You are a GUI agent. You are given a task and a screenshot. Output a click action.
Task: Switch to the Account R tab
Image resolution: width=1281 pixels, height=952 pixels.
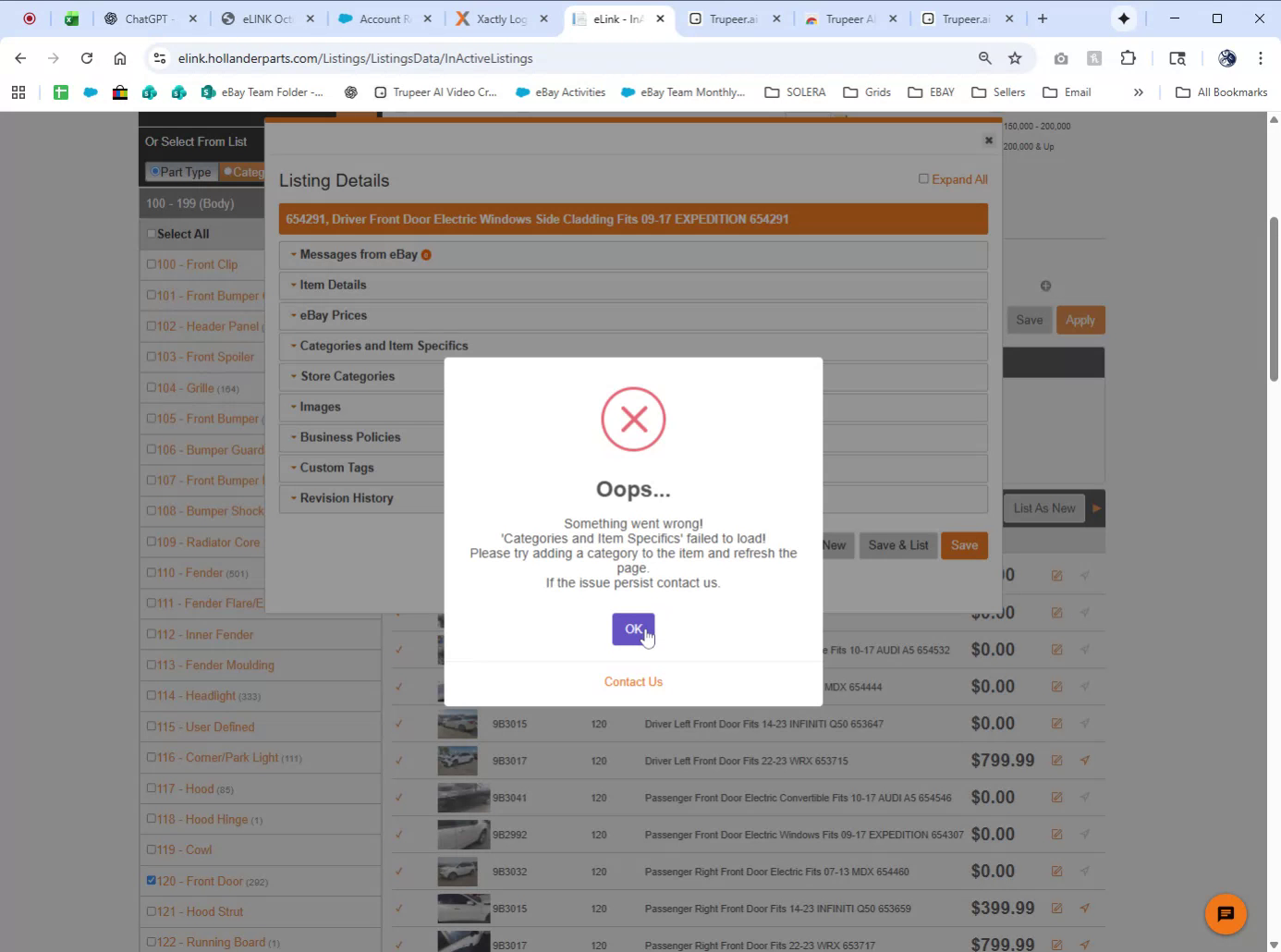coord(384,18)
